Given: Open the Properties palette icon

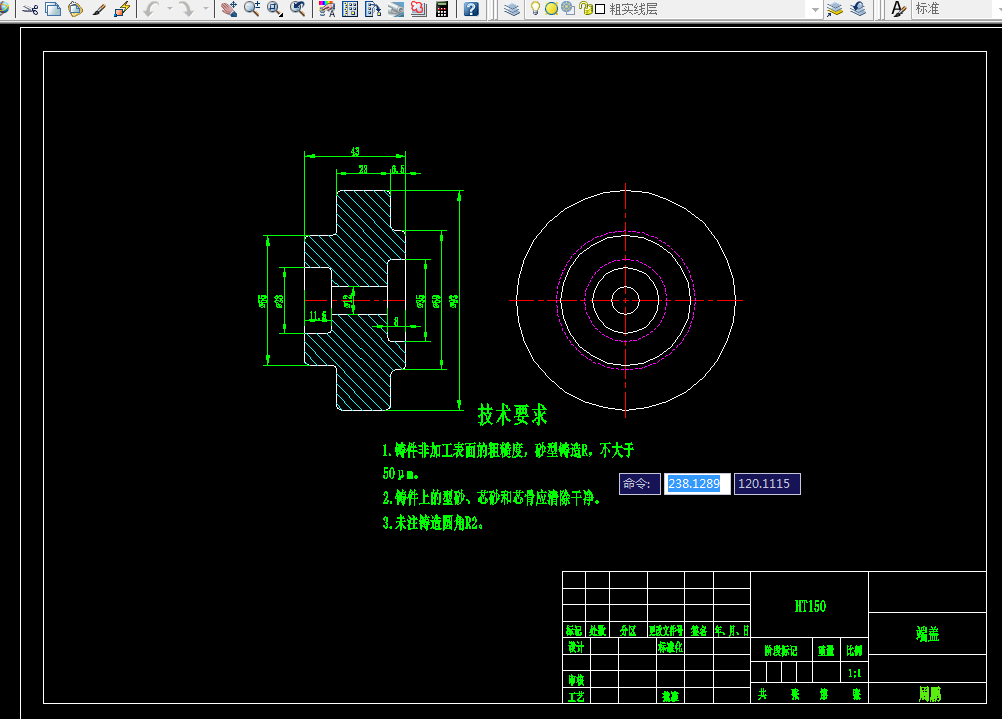Looking at the screenshot, I should pyautogui.click(x=327, y=9).
